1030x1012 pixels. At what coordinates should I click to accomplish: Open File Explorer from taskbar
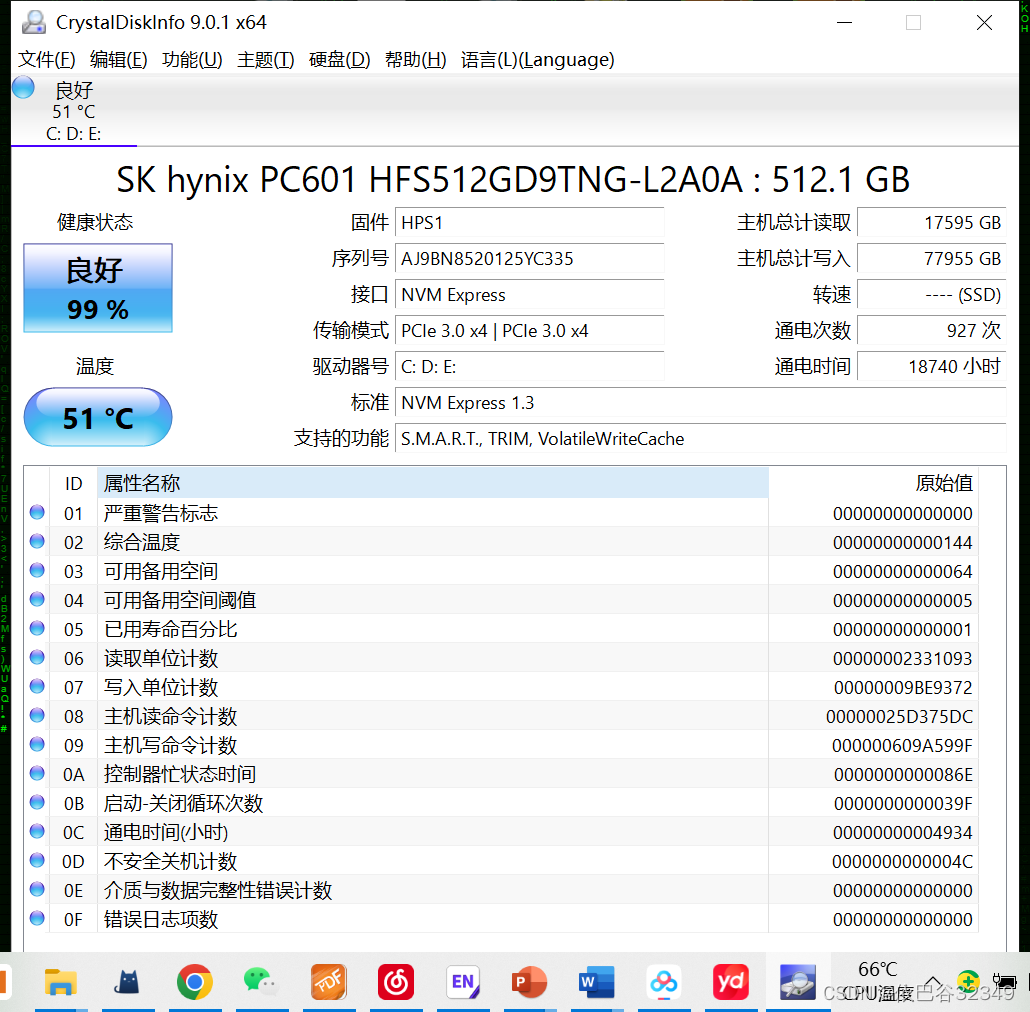pyautogui.click(x=60, y=982)
